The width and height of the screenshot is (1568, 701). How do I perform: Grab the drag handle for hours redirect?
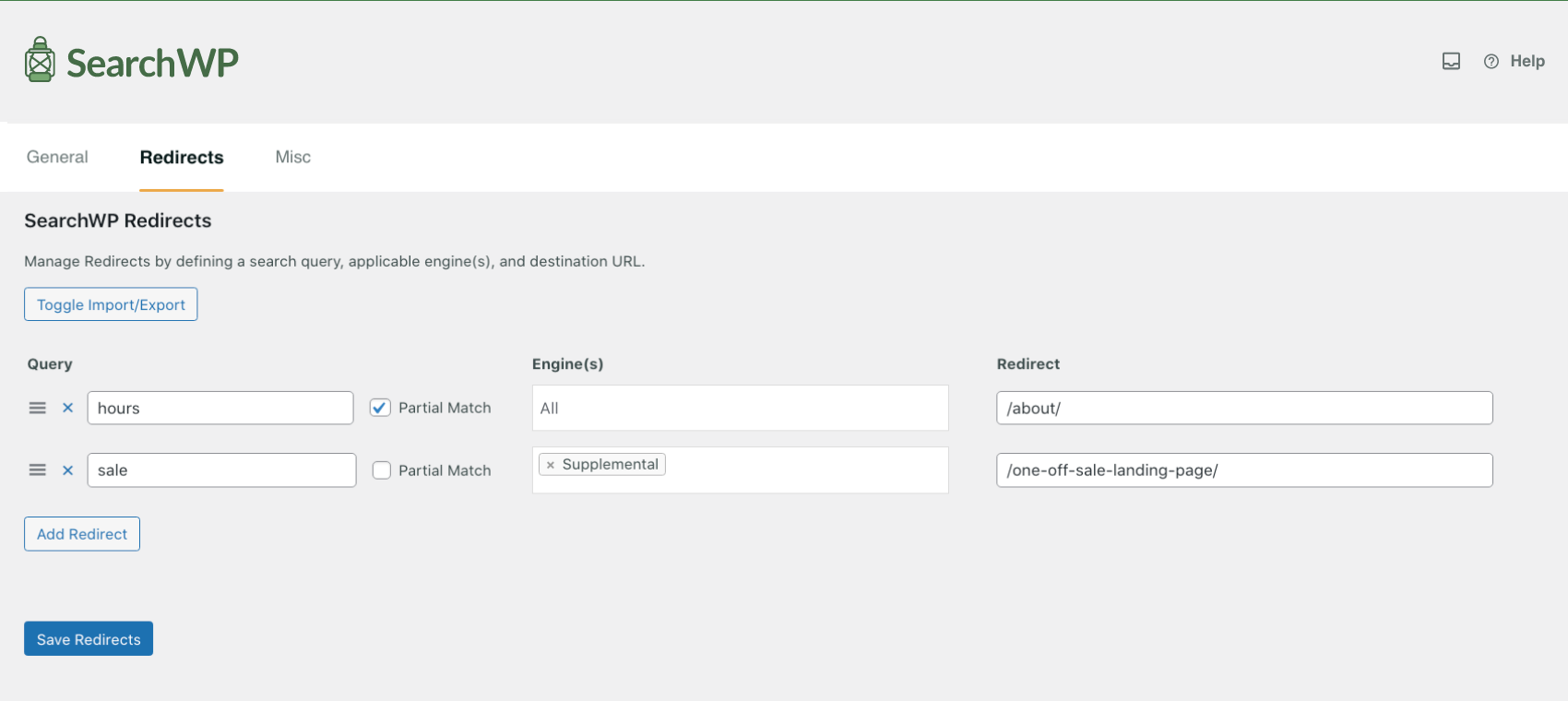click(37, 408)
